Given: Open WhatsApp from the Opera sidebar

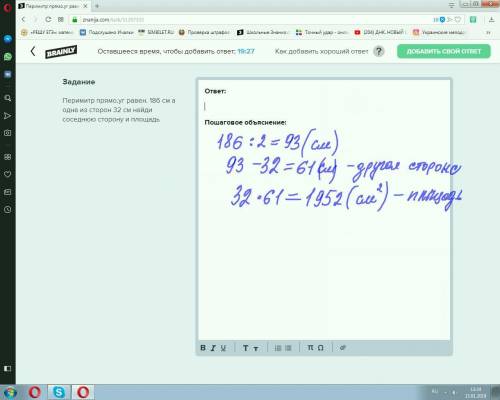Looking at the screenshot, I should tap(8, 56).
